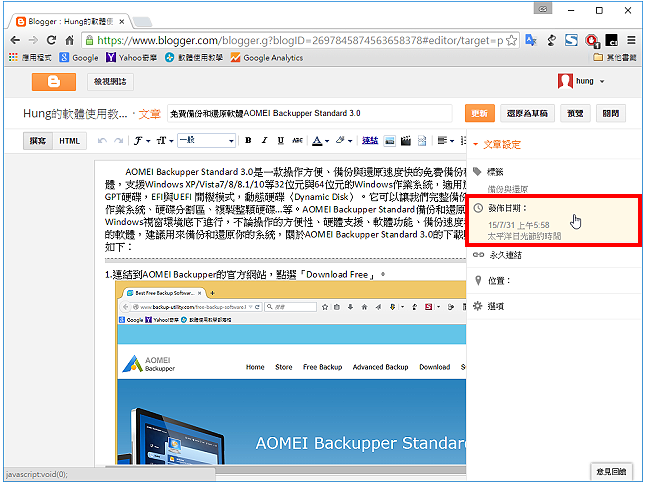Screen dimensions: 646x484
Task: Click the 檢視網誌 view blog button
Action: tap(110, 82)
